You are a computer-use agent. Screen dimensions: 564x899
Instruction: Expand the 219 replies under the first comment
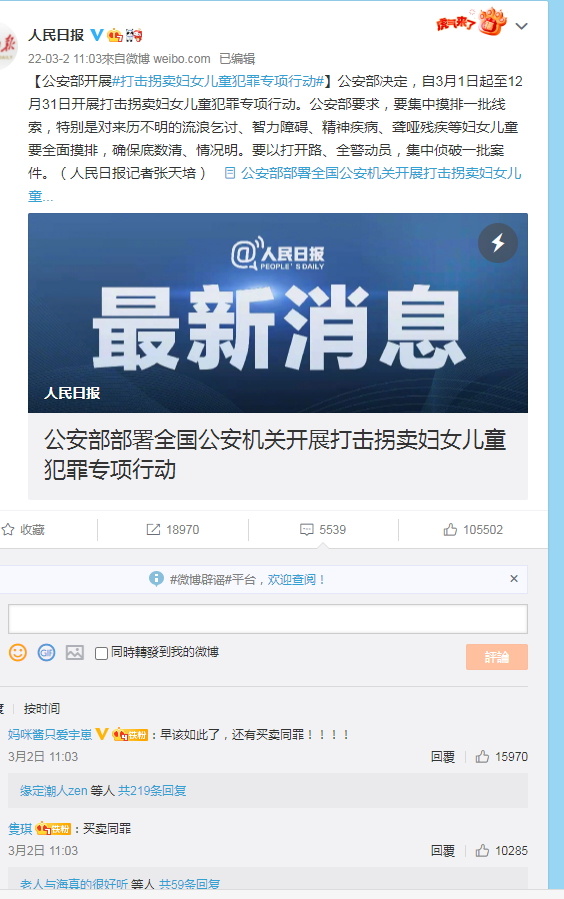152,791
